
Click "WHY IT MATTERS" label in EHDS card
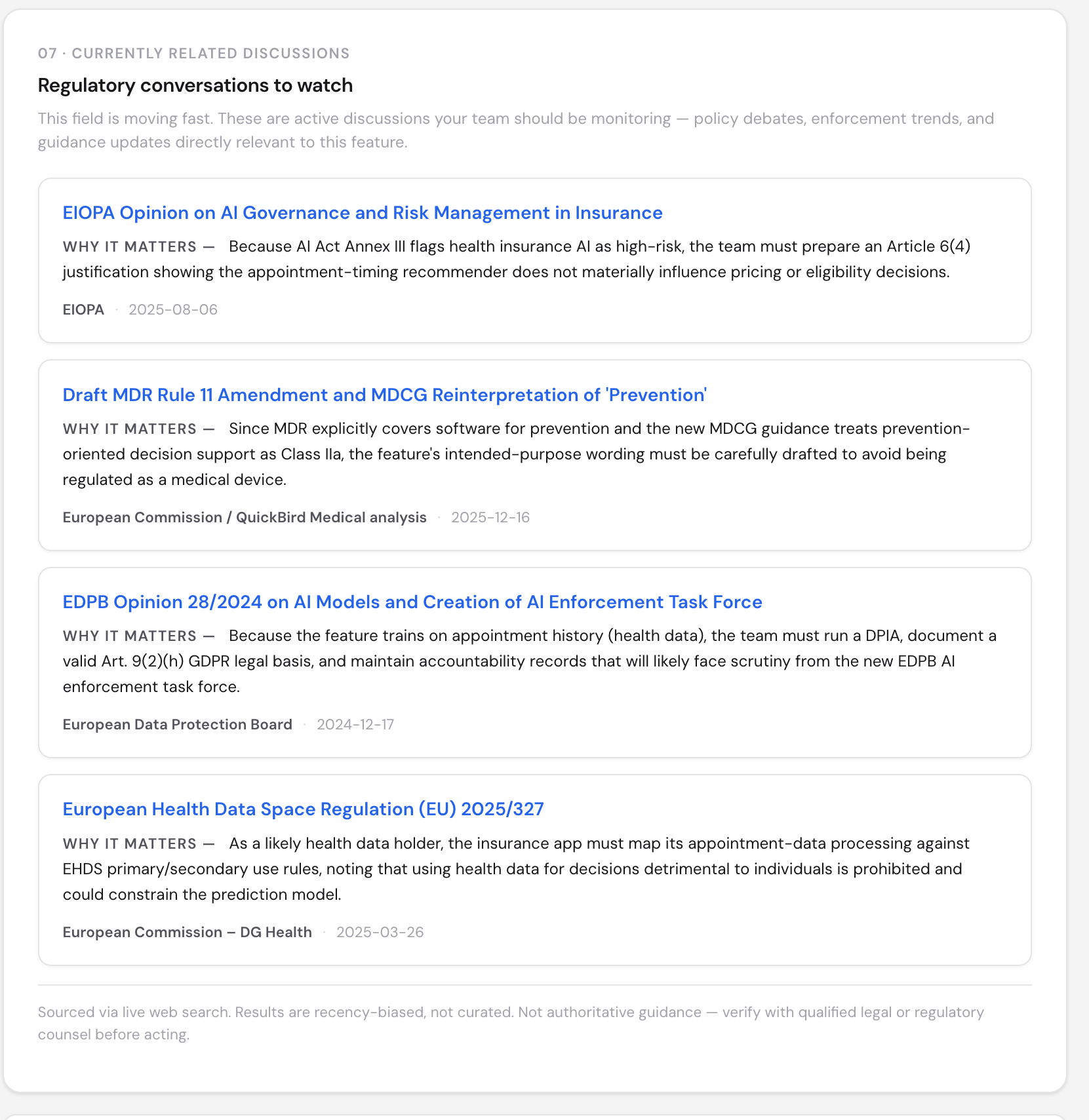(x=130, y=844)
